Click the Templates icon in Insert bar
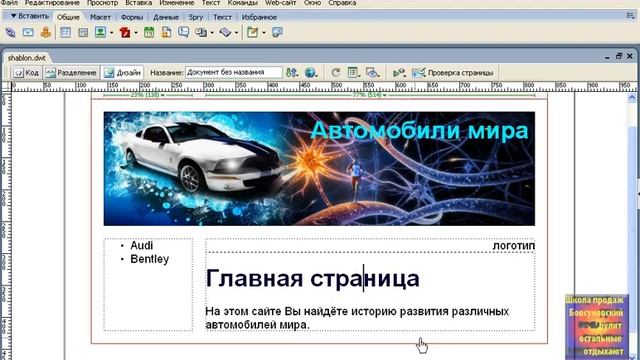The image size is (640, 360). pyautogui.click(x=253, y=32)
